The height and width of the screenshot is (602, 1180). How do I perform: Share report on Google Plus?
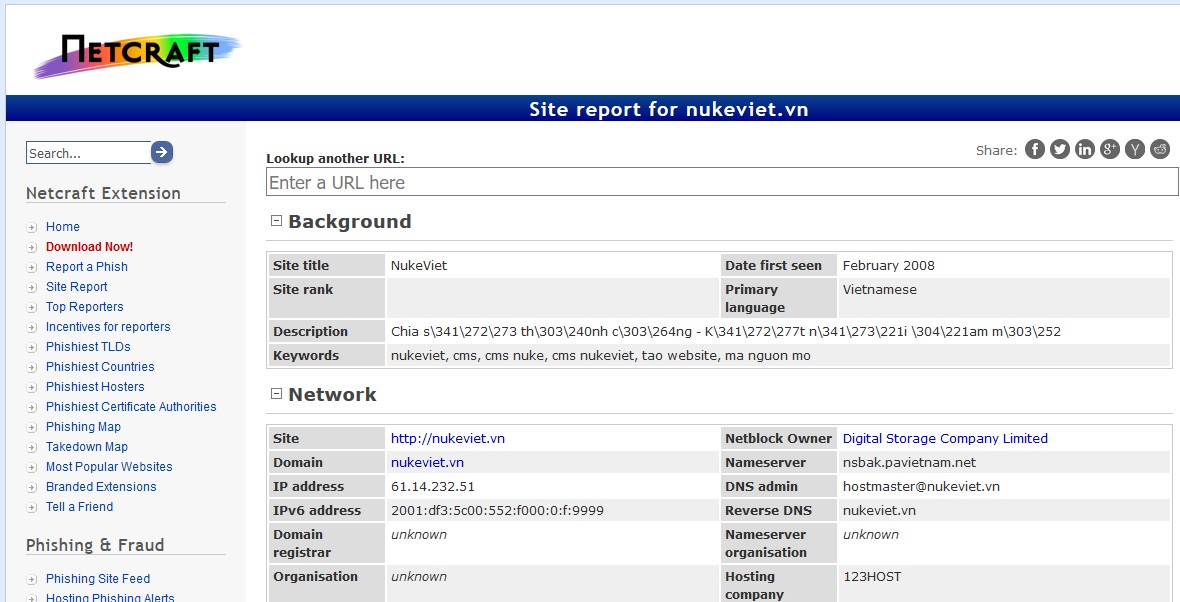click(x=1110, y=149)
